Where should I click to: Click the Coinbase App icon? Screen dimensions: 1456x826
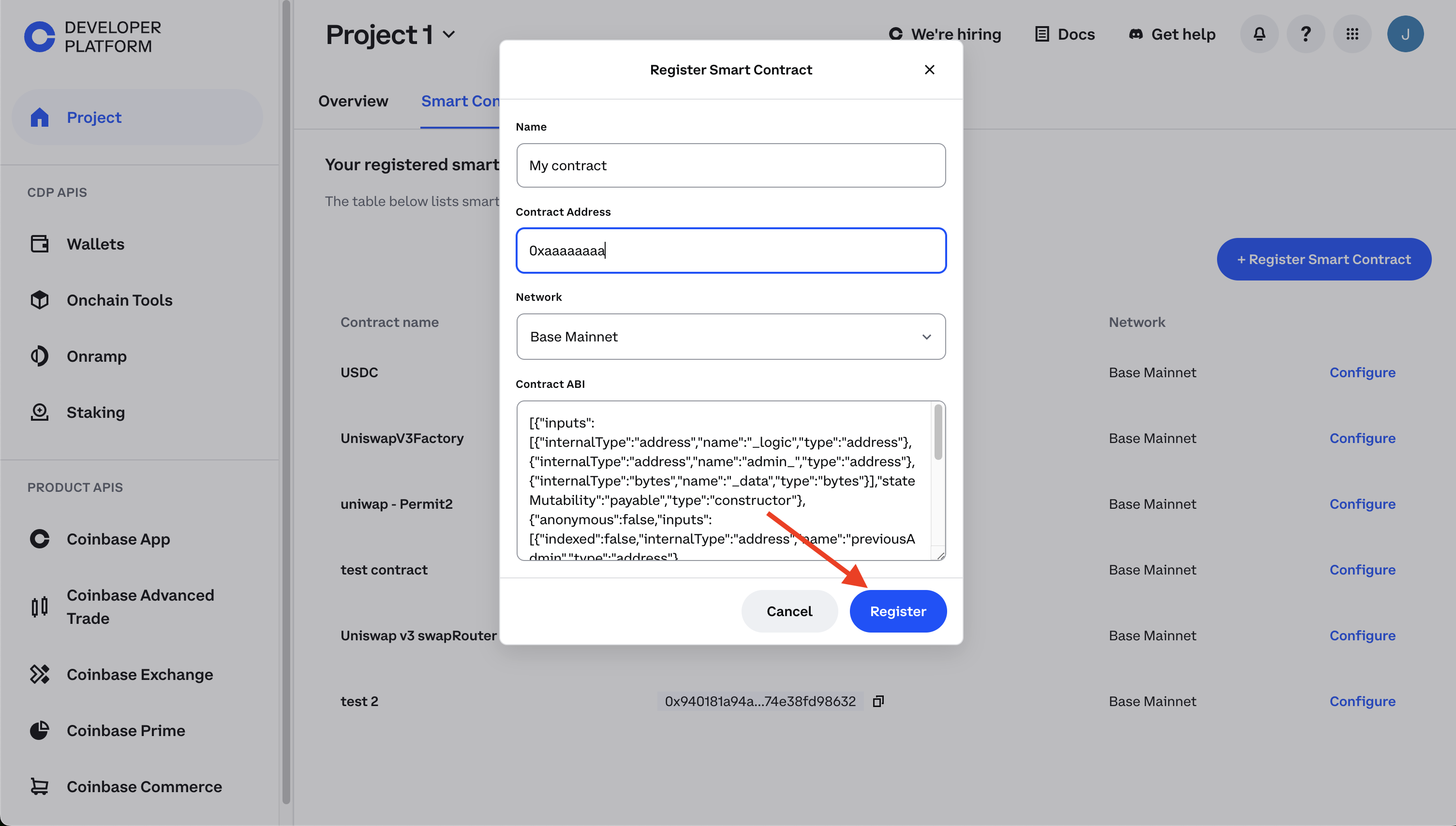tap(39, 539)
